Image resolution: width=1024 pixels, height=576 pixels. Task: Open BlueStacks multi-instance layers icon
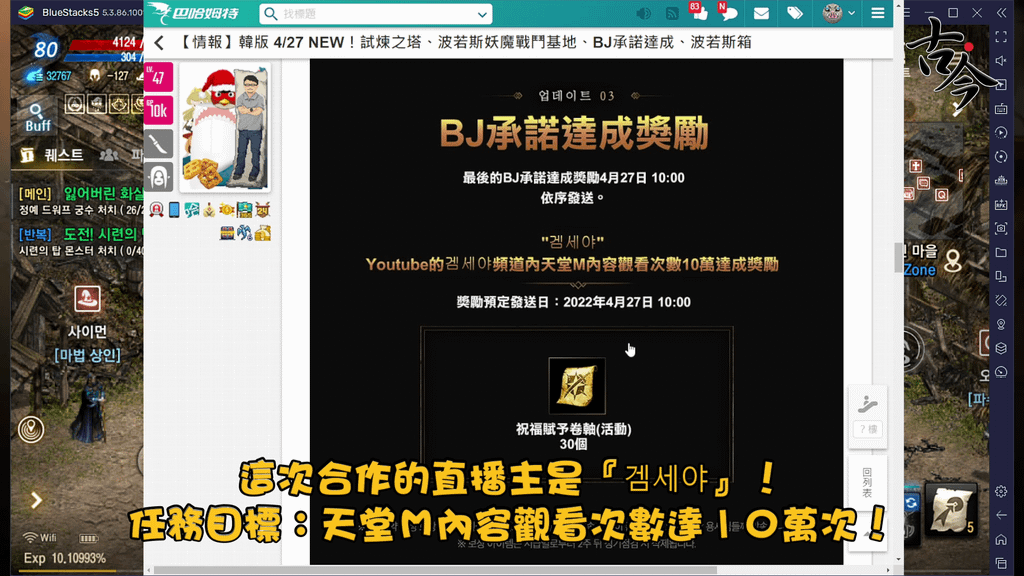1001,348
